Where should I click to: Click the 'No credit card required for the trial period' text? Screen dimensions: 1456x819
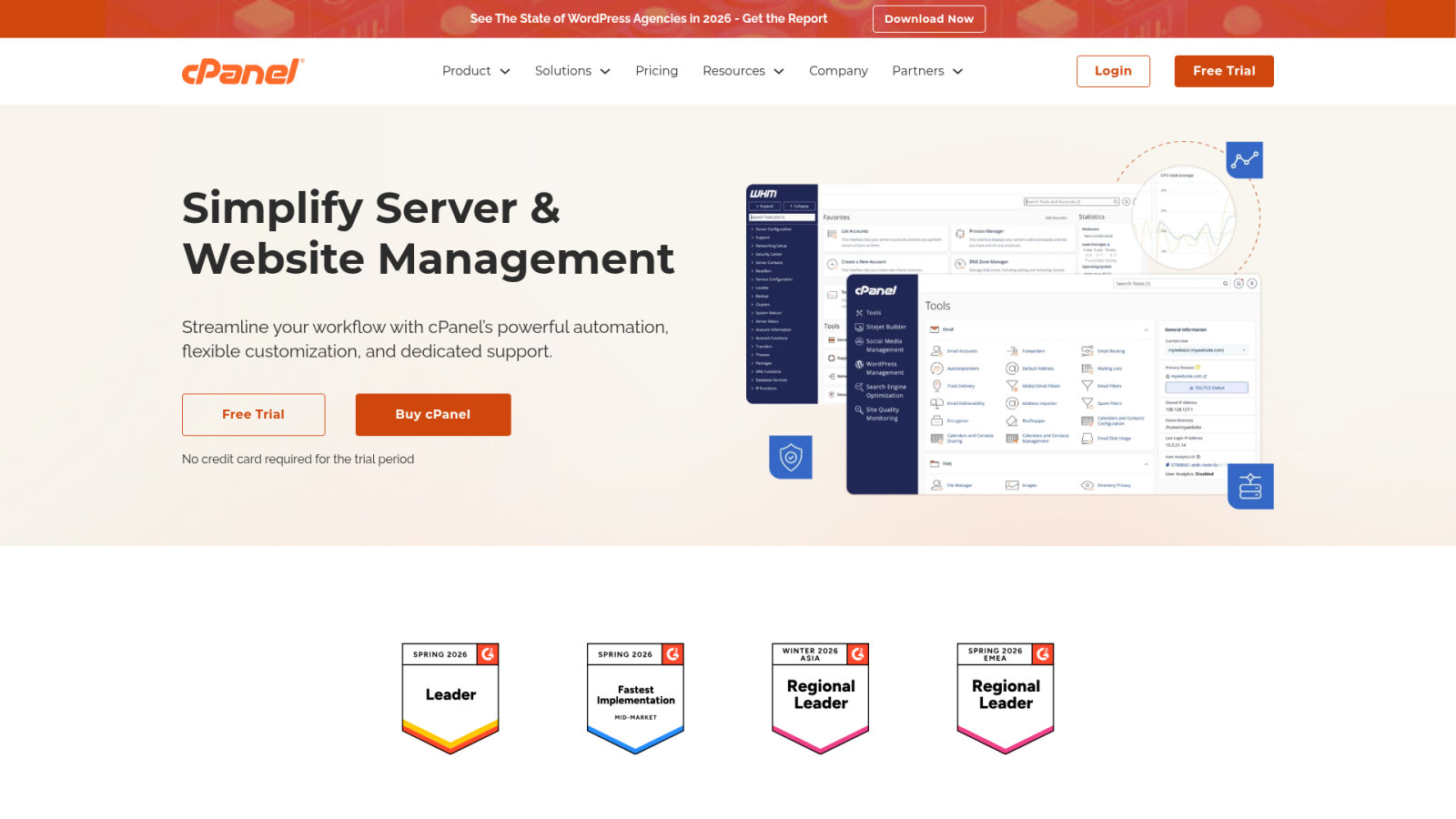298,460
